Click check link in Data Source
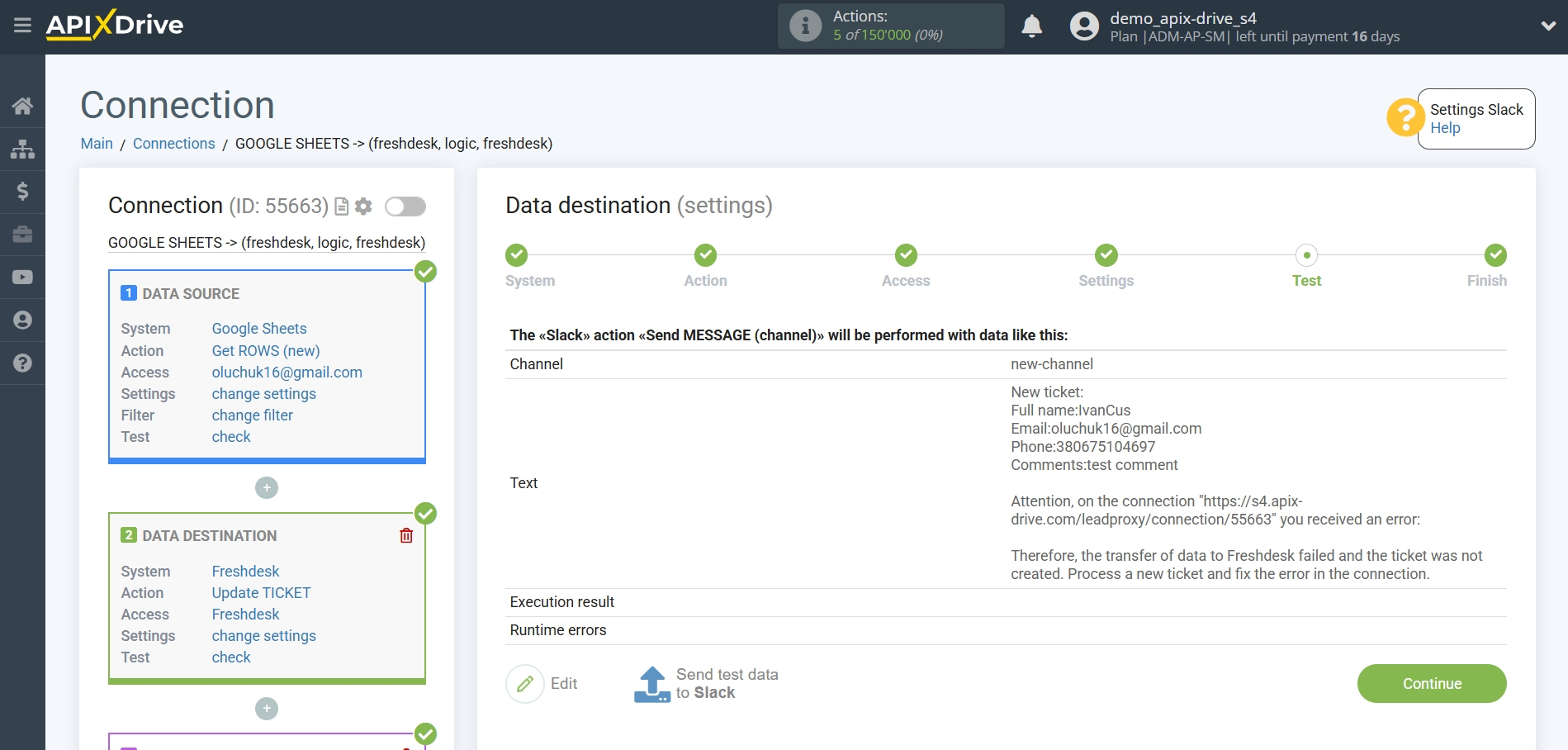 pos(231,437)
